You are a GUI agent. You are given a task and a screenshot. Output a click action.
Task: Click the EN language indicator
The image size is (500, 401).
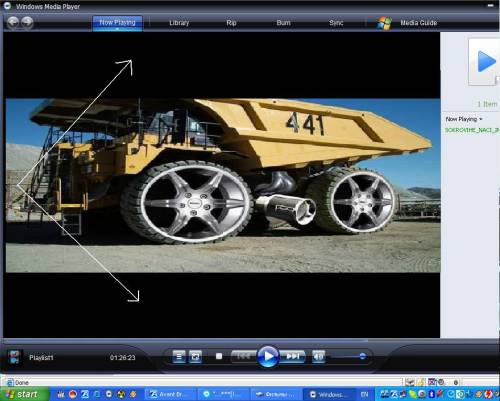365,394
